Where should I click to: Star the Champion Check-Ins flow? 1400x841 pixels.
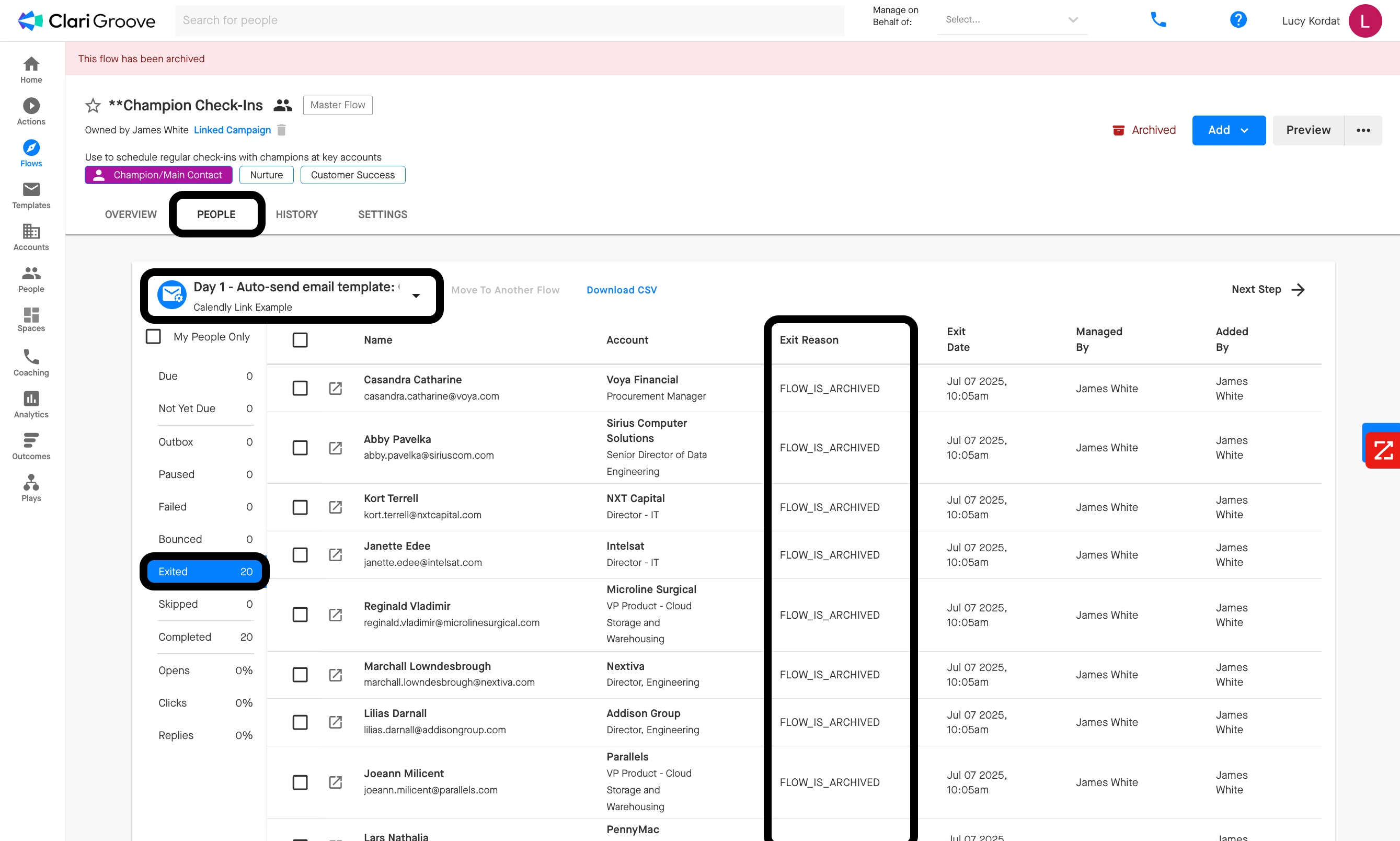93,106
